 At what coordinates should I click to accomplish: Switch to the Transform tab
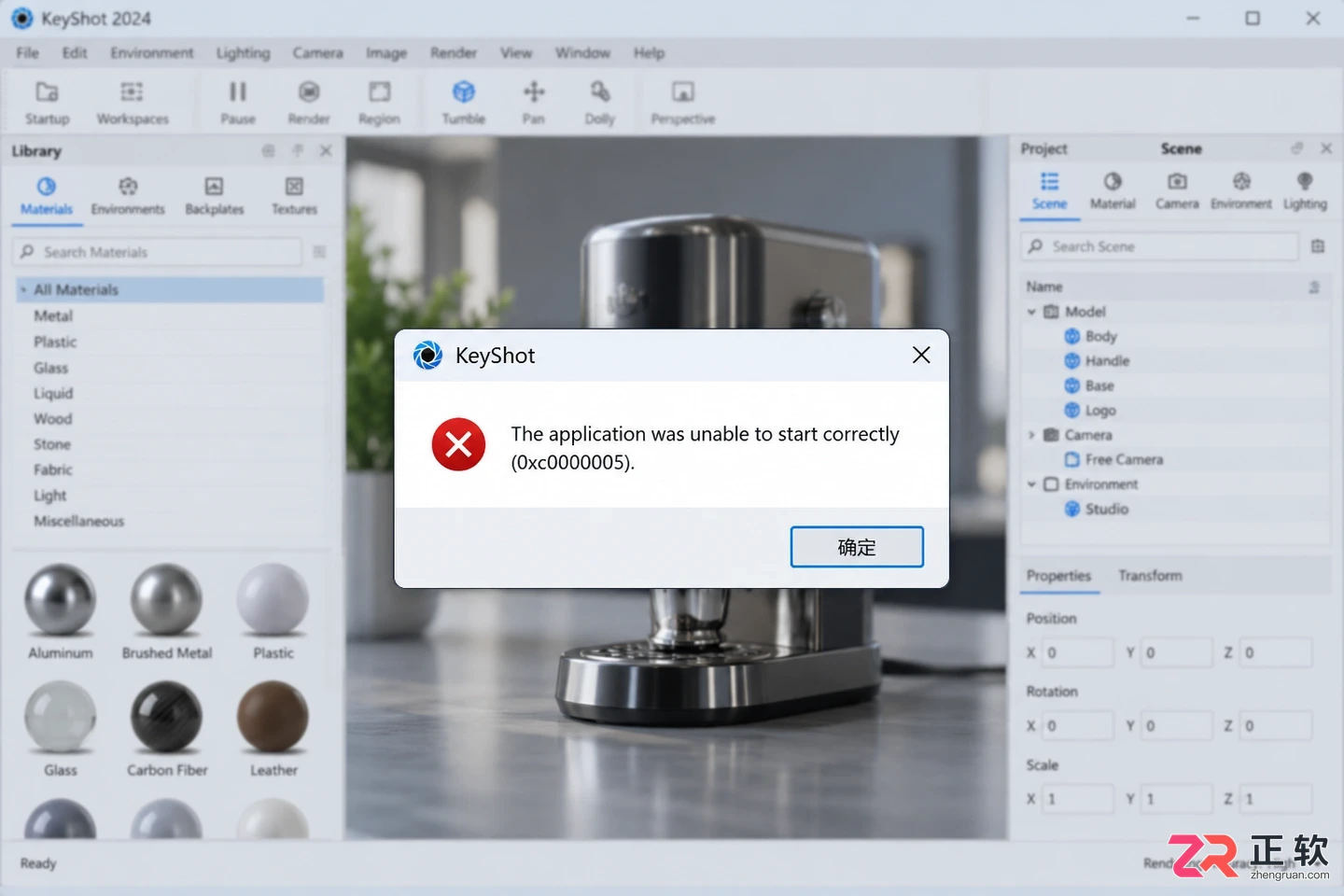tap(1150, 576)
